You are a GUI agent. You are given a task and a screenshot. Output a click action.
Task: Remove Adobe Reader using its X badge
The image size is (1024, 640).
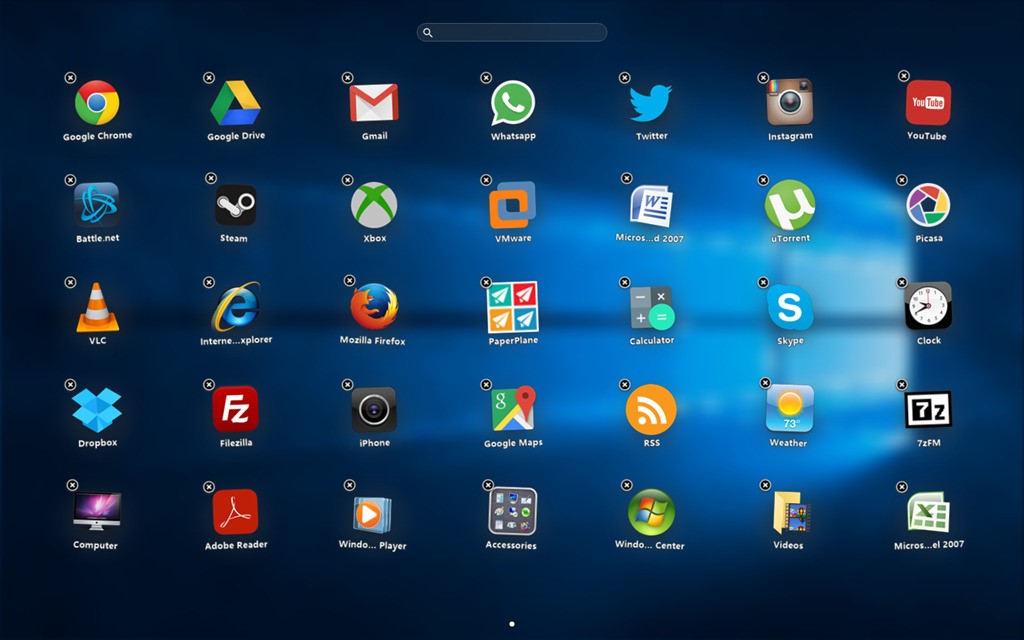pyautogui.click(x=209, y=487)
